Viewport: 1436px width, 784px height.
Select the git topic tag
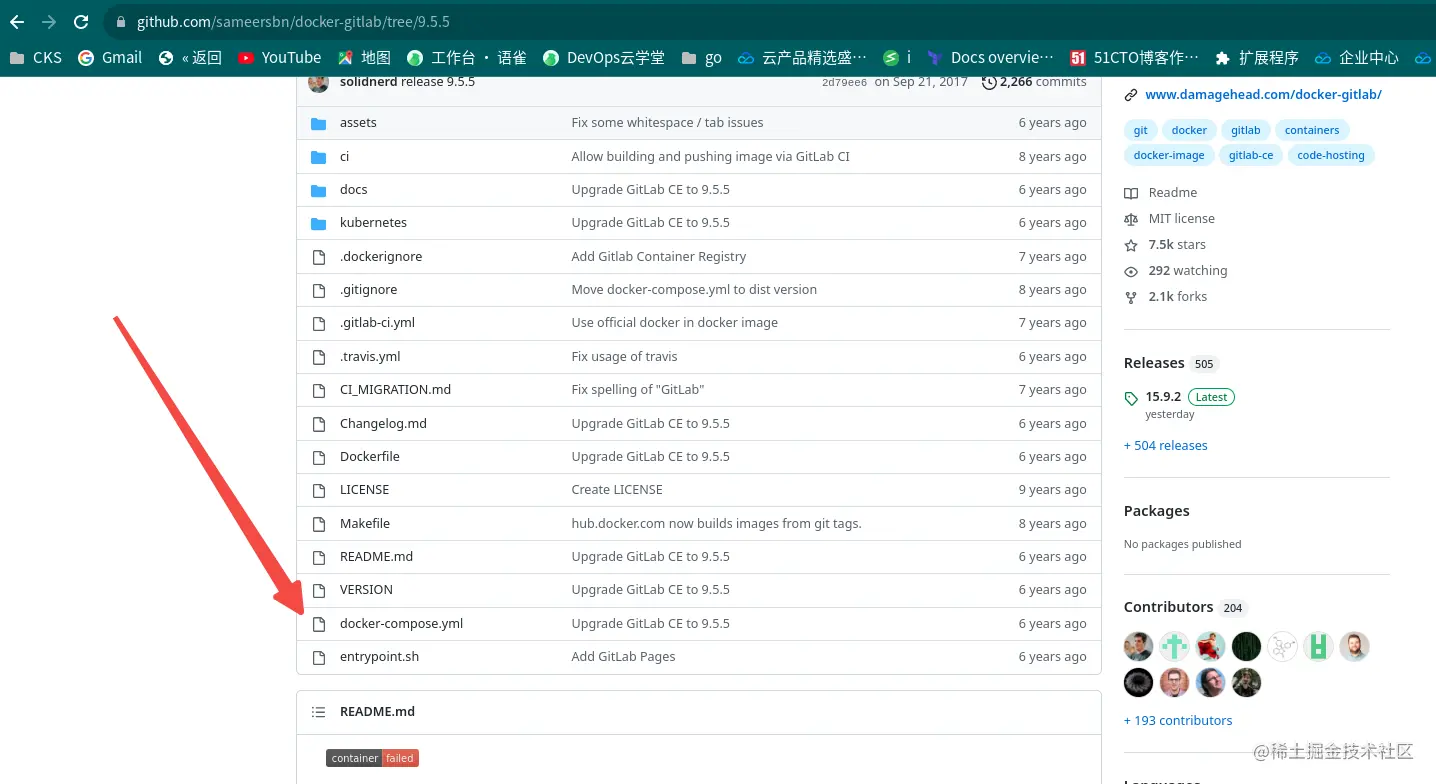click(x=1141, y=130)
